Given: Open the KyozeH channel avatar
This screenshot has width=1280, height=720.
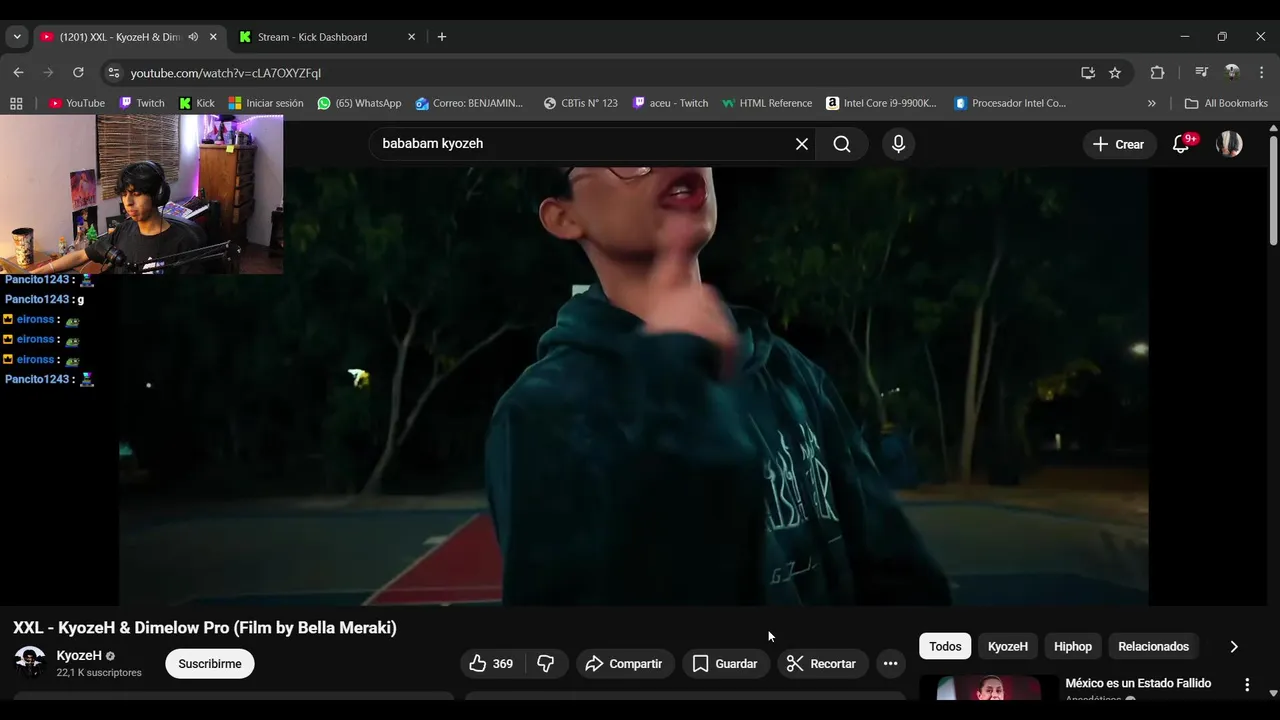Looking at the screenshot, I should [x=30, y=662].
